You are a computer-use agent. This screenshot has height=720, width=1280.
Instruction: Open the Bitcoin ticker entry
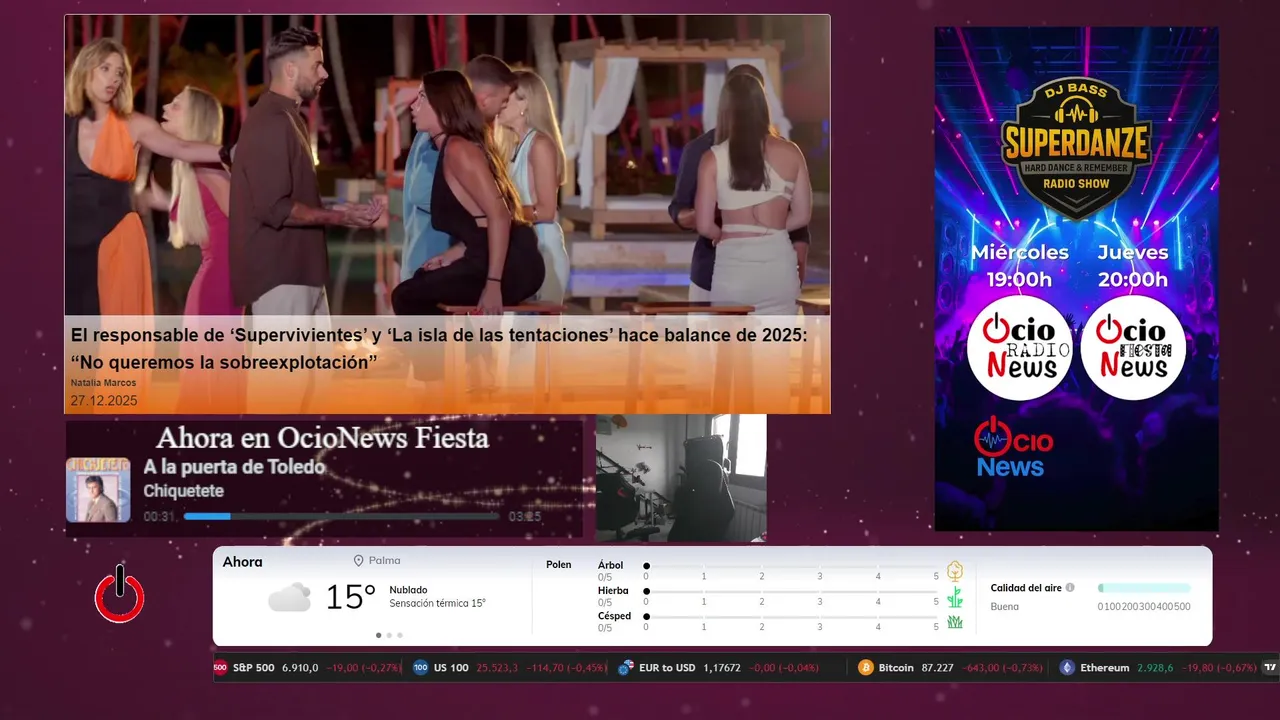coord(951,667)
